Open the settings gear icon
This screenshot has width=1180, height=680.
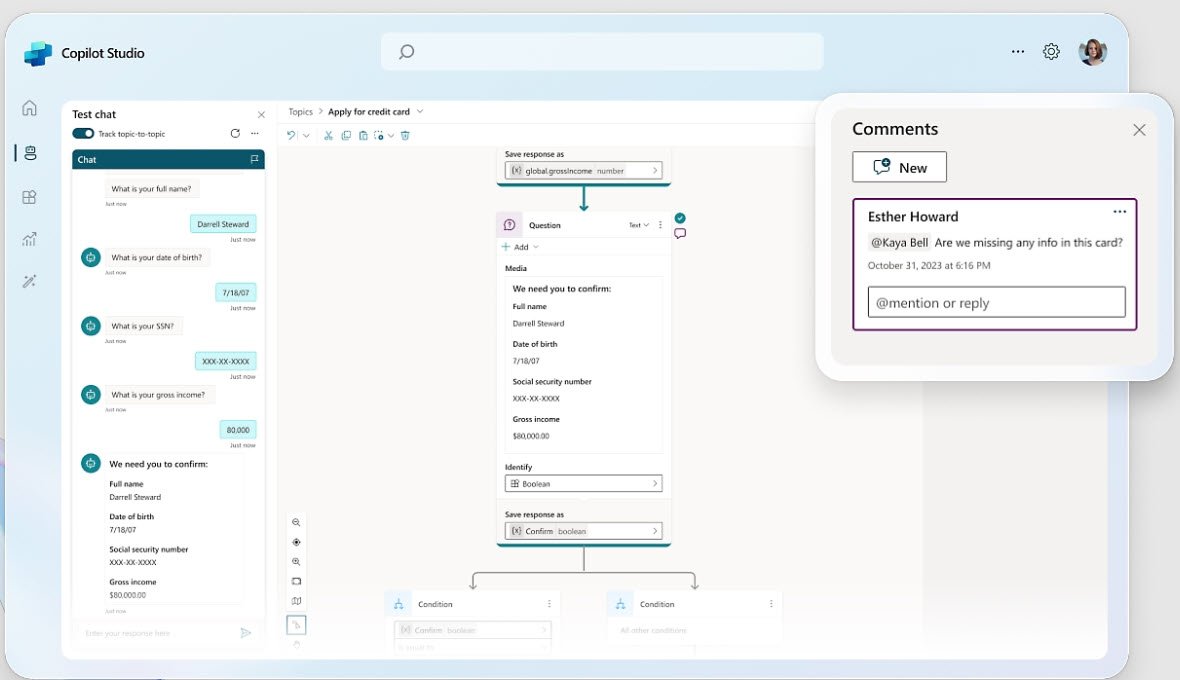point(1051,51)
